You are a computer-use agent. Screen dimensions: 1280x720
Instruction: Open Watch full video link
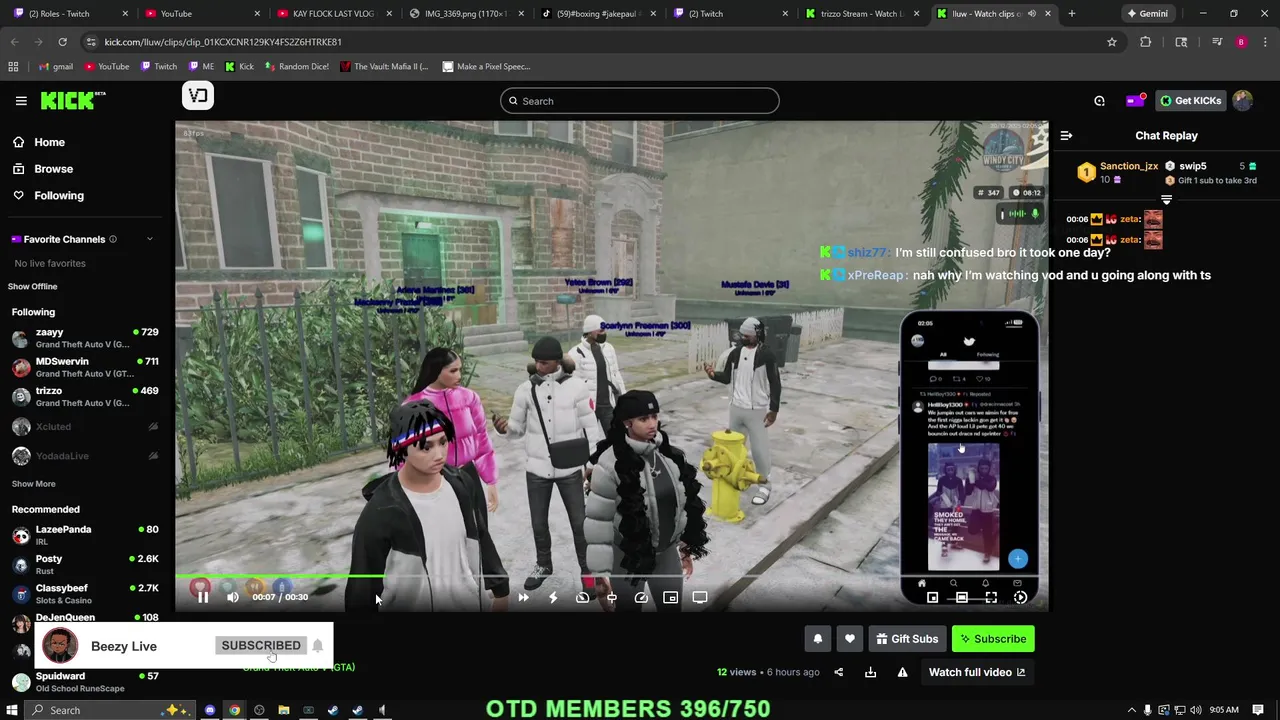[977, 672]
